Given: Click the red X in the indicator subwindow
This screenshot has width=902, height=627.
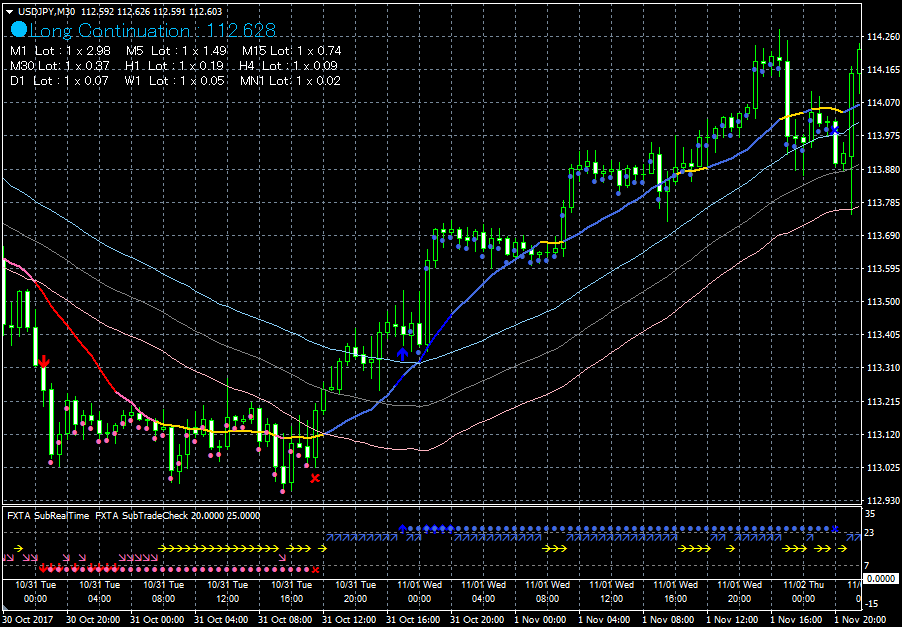Looking at the screenshot, I should pos(316,569).
